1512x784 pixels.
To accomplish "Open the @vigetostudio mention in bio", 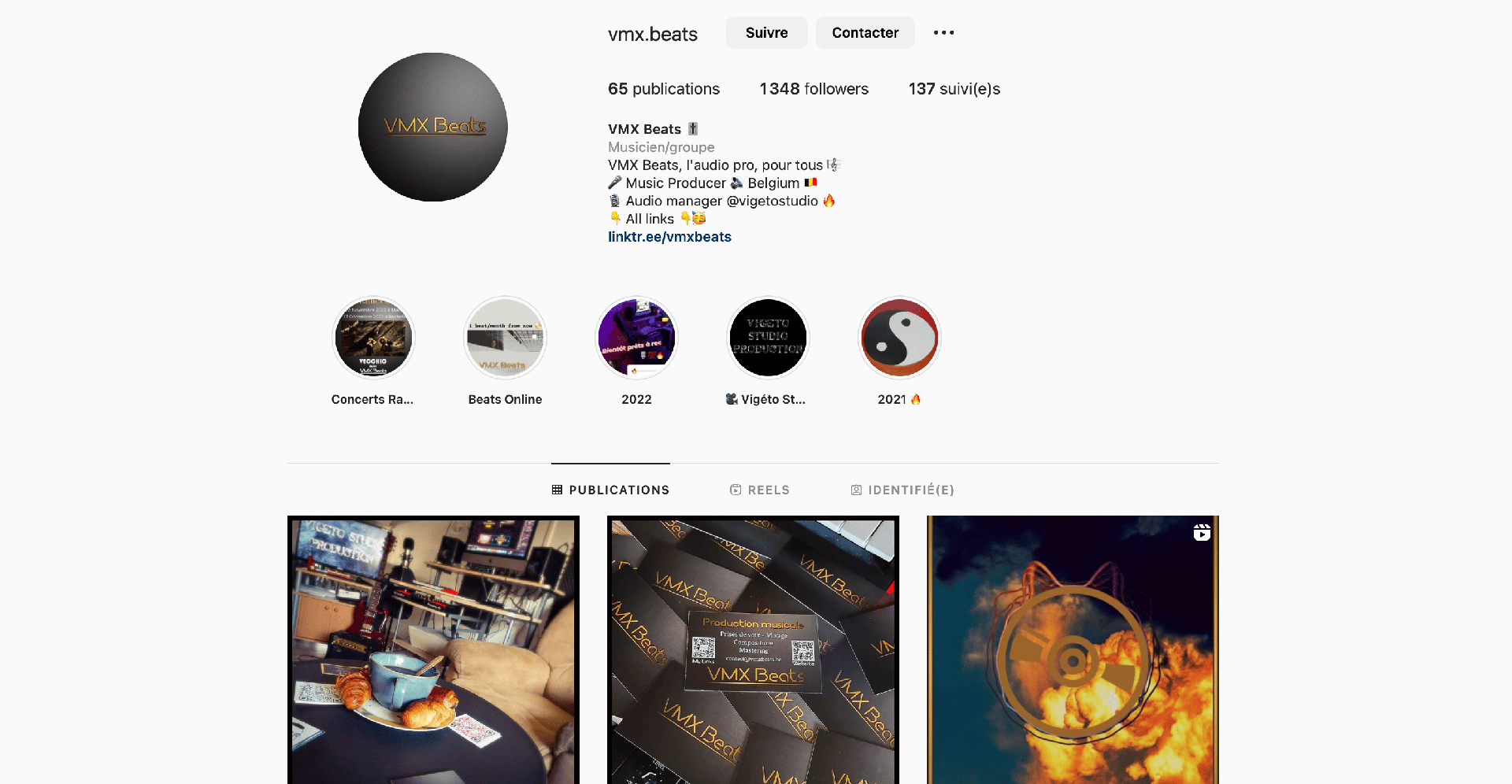I will (x=773, y=201).
